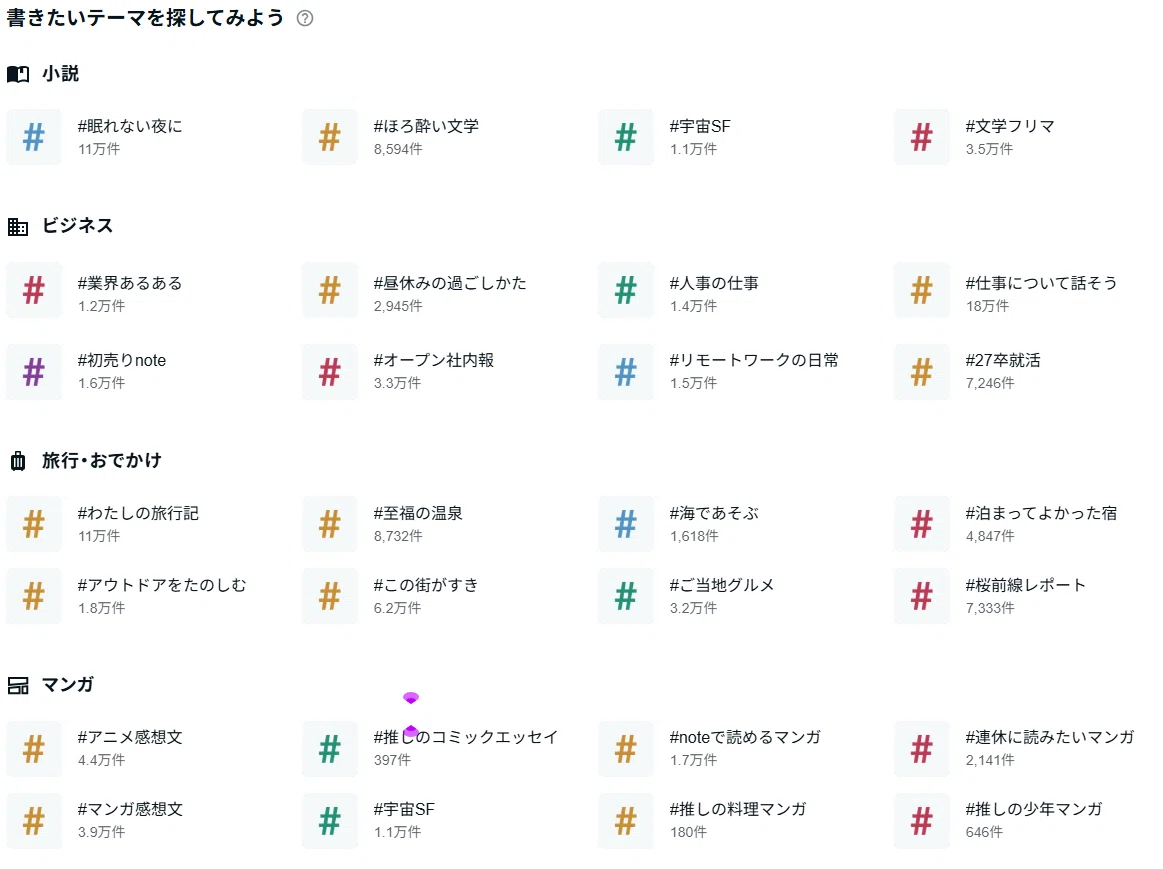Click the red hashtag icon for 文学フリマ
The image size is (1163, 869).
pos(922,137)
